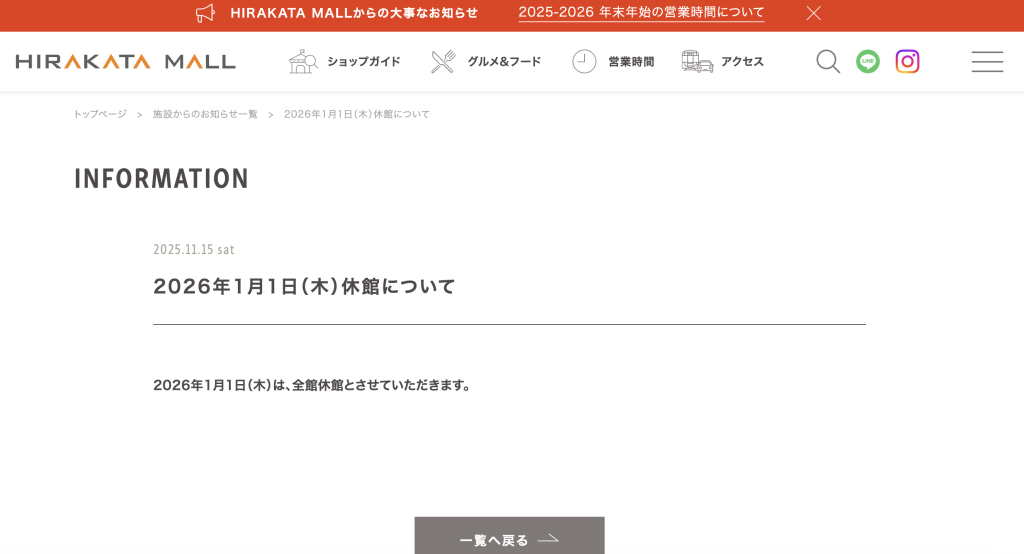Image resolution: width=1024 pixels, height=554 pixels.
Task: Click the HIRAKATA MALL logo
Action: coord(125,61)
